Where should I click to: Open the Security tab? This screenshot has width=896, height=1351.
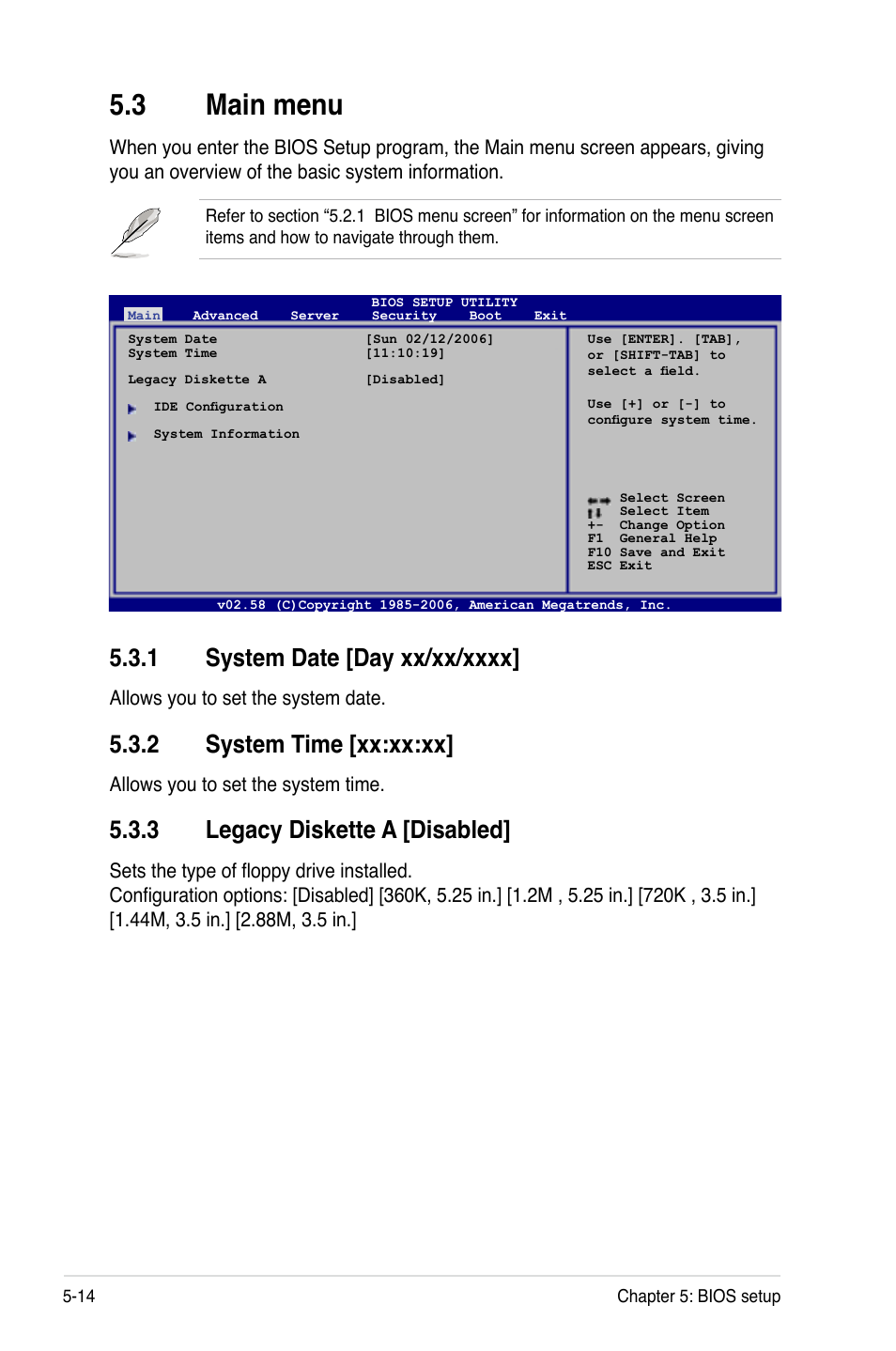tap(404, 316)
